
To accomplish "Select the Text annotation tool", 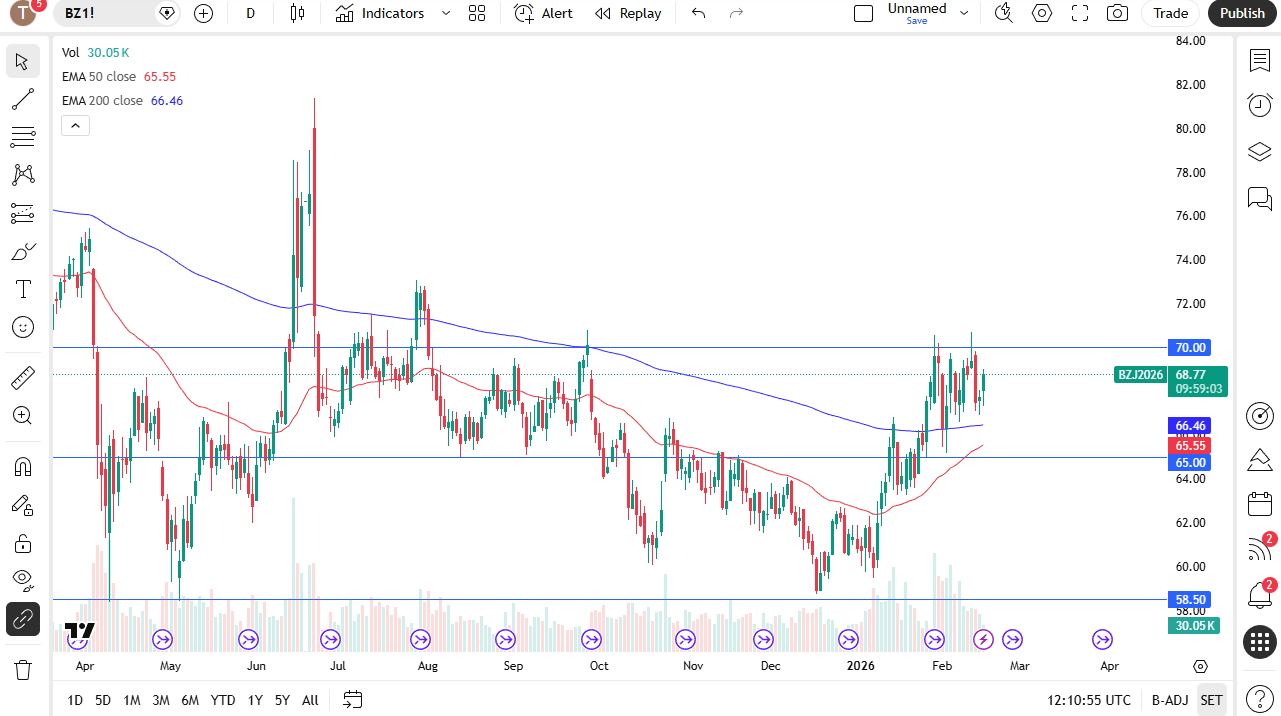I will [23, 289].
